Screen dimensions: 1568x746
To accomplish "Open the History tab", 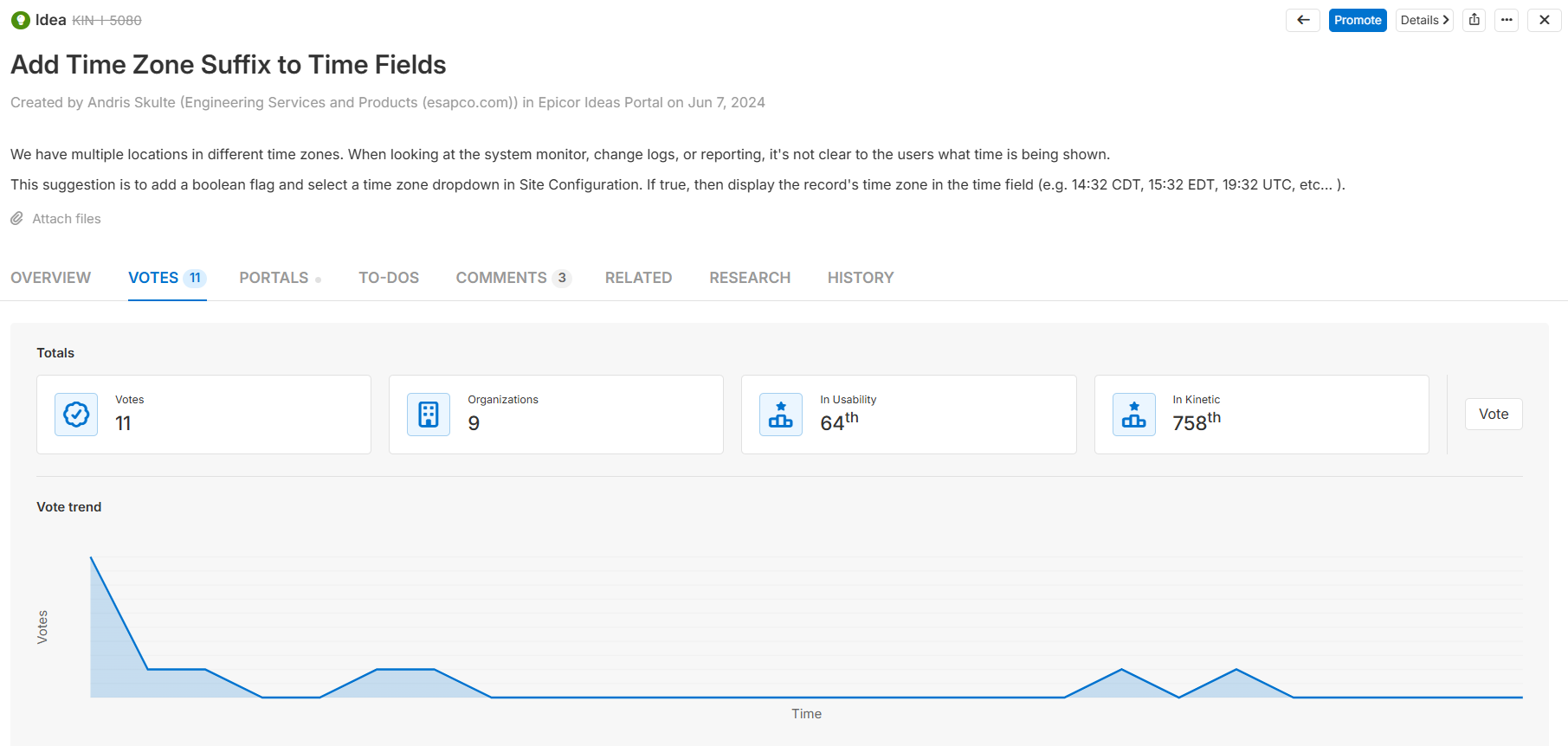I will [x=861, y=278].
